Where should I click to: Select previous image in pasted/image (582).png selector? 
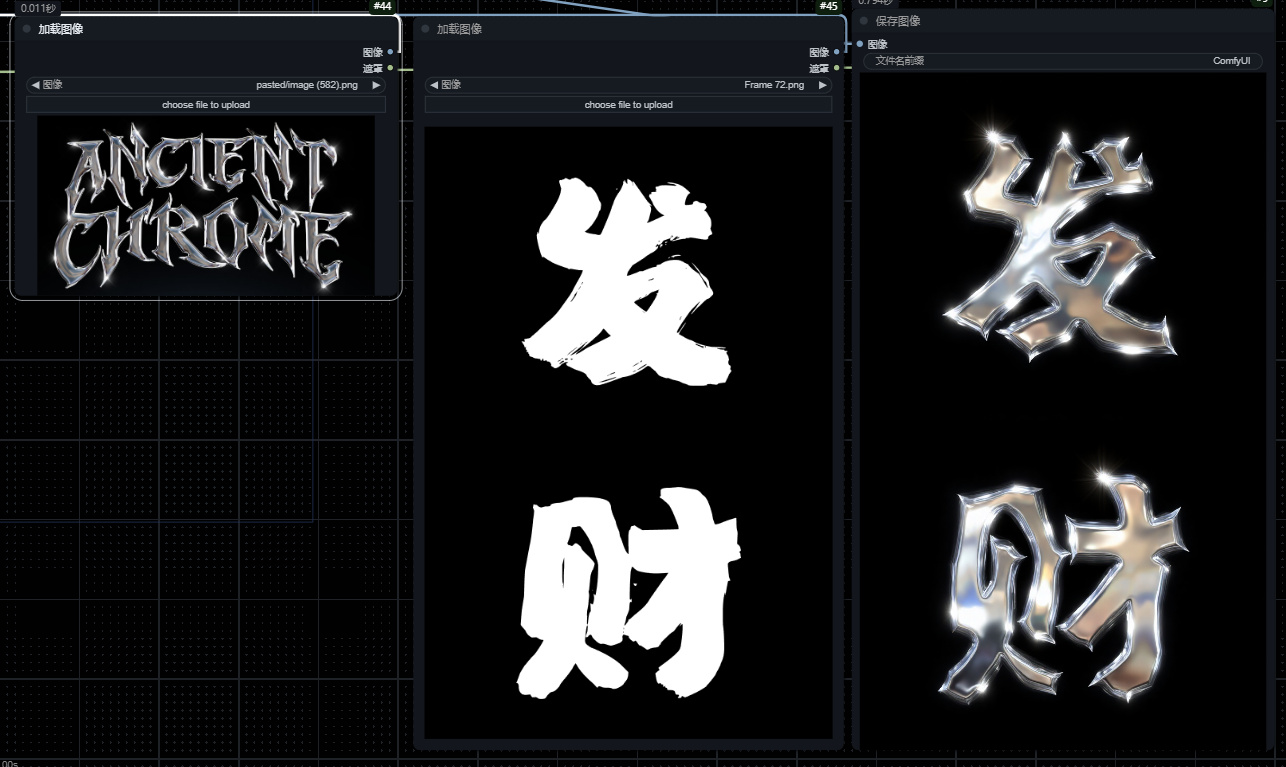[36, 85]
